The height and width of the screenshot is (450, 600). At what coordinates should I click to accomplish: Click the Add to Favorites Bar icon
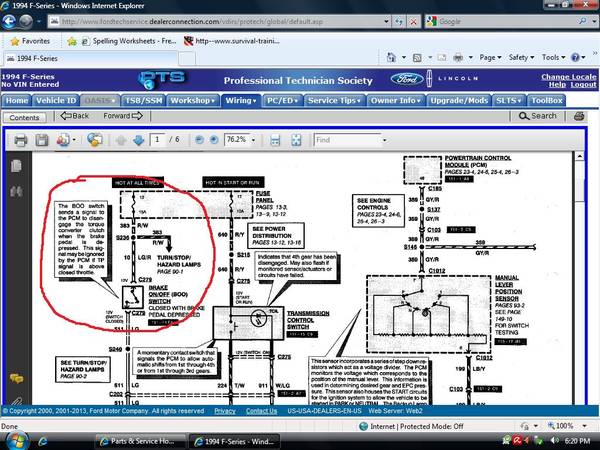(x=72, y=41)
